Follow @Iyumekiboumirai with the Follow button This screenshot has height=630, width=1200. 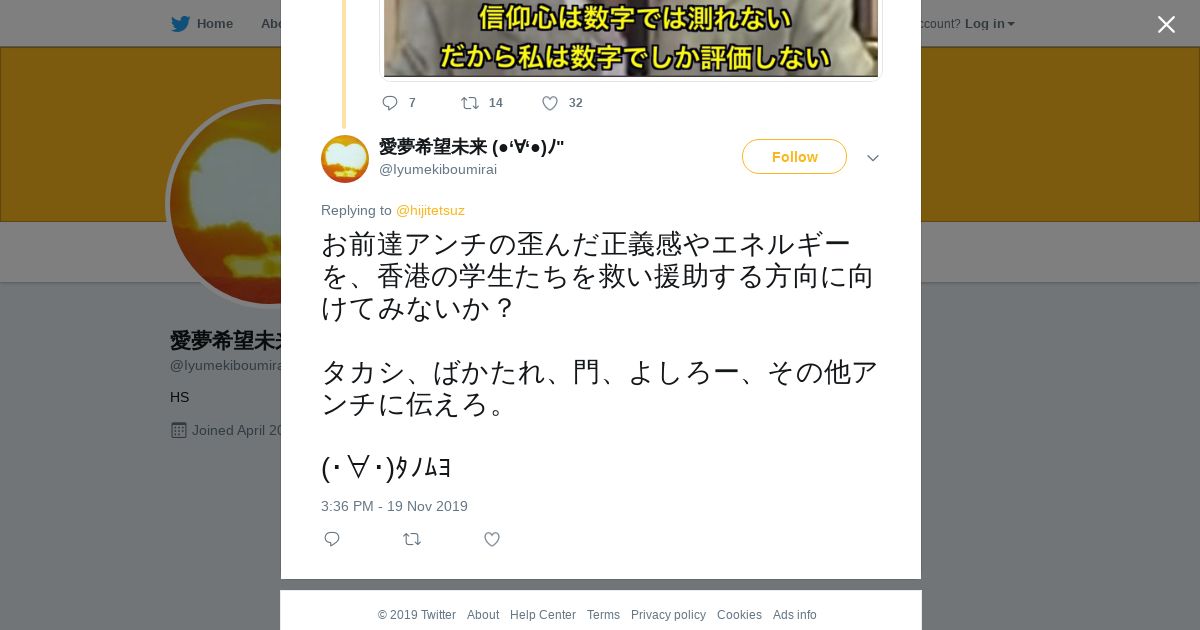[x=794, y=157]
